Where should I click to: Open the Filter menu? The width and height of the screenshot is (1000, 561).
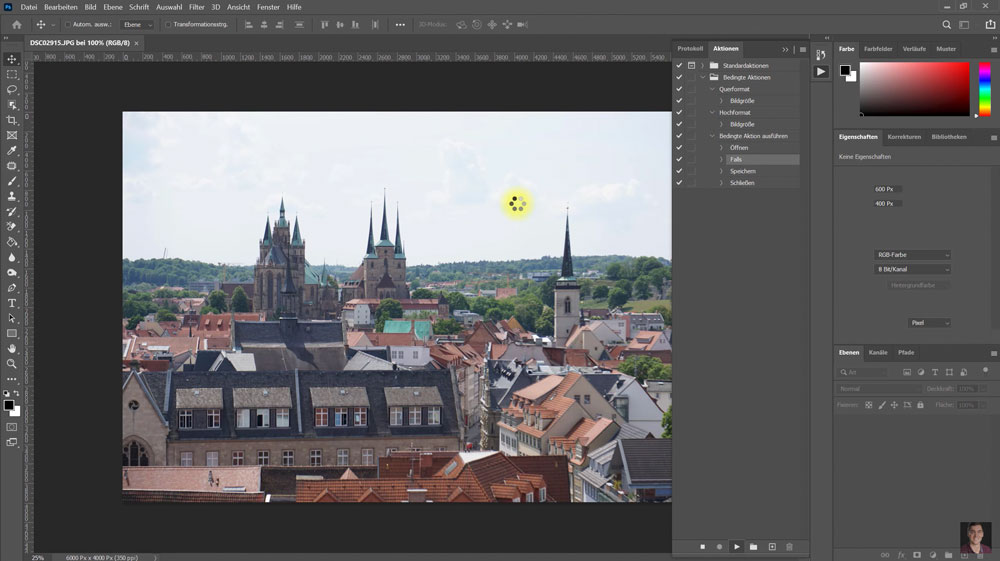point(197,7)
